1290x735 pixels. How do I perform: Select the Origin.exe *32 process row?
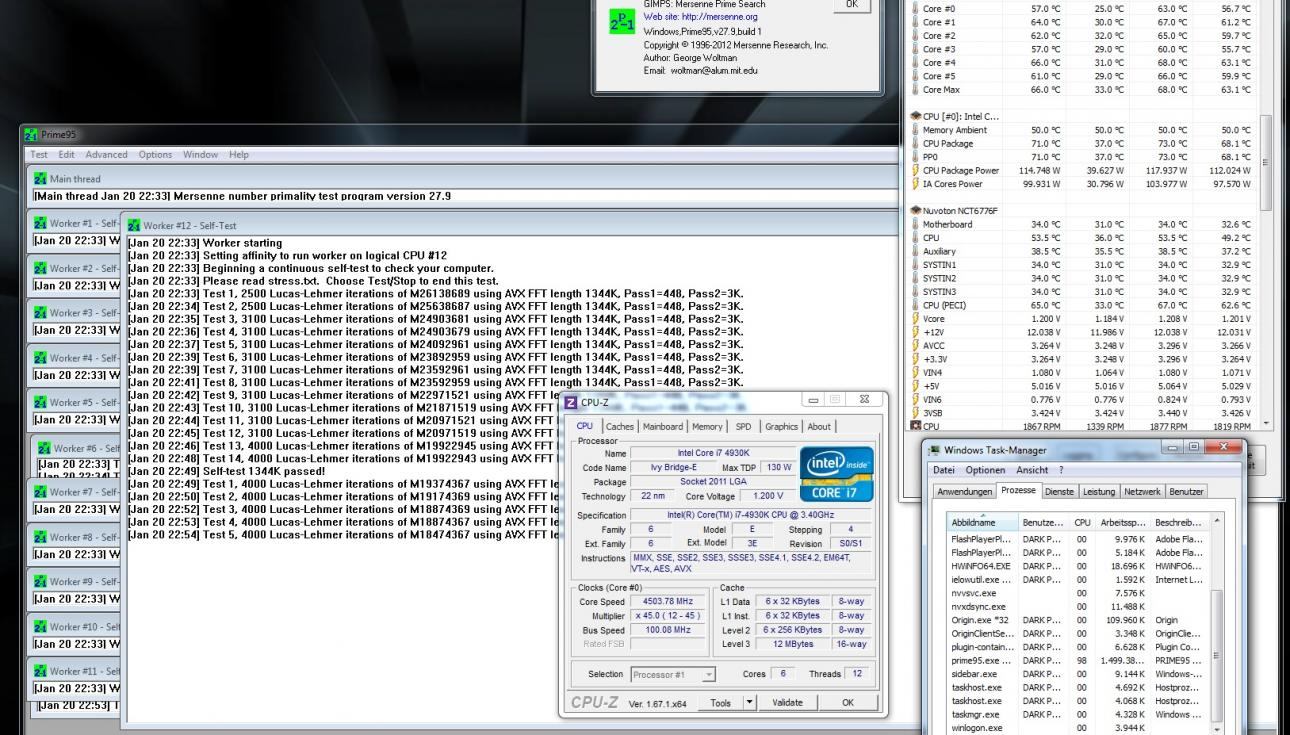(x=1078, y=620)
